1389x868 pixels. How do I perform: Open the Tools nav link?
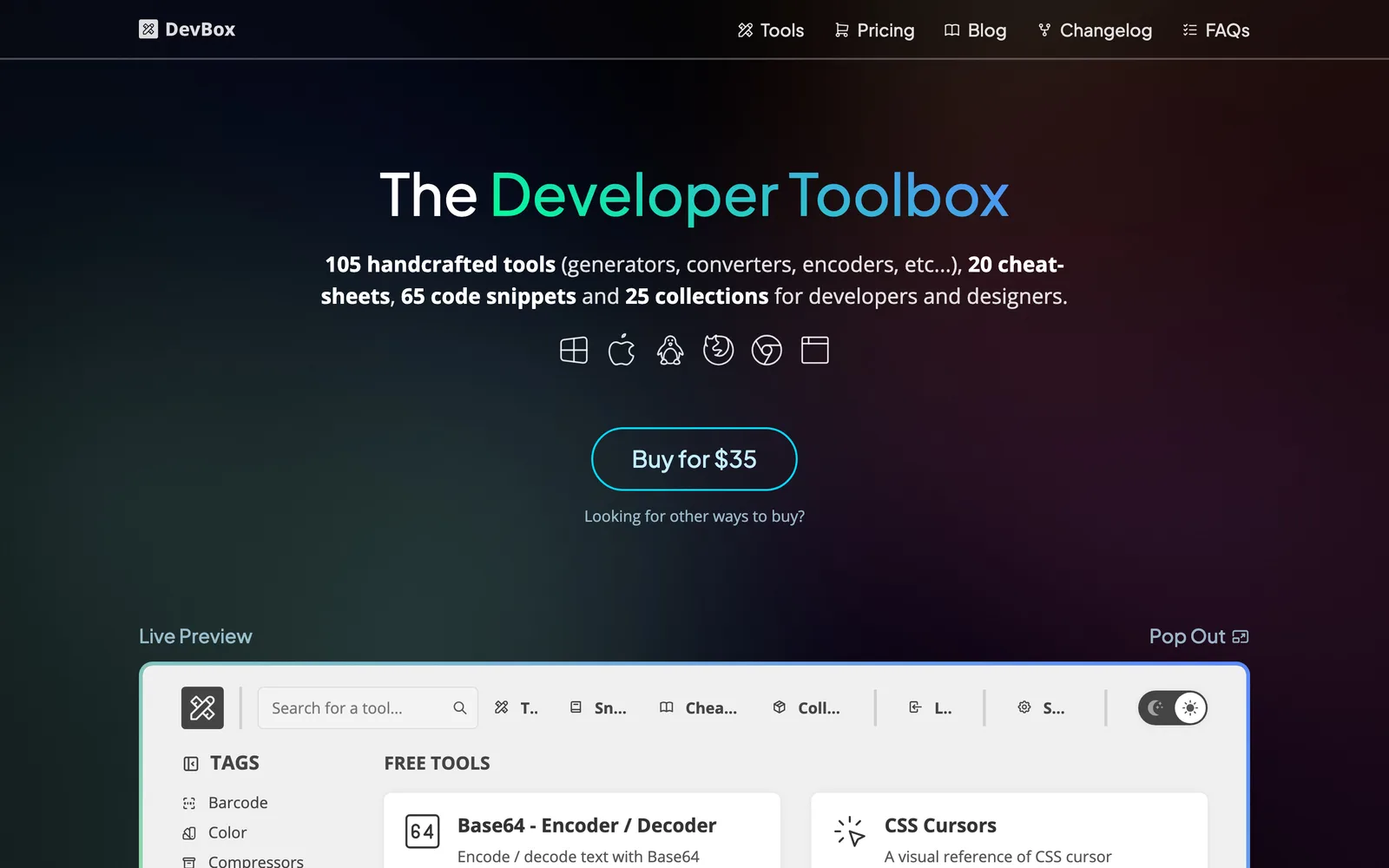pos(771,30)
